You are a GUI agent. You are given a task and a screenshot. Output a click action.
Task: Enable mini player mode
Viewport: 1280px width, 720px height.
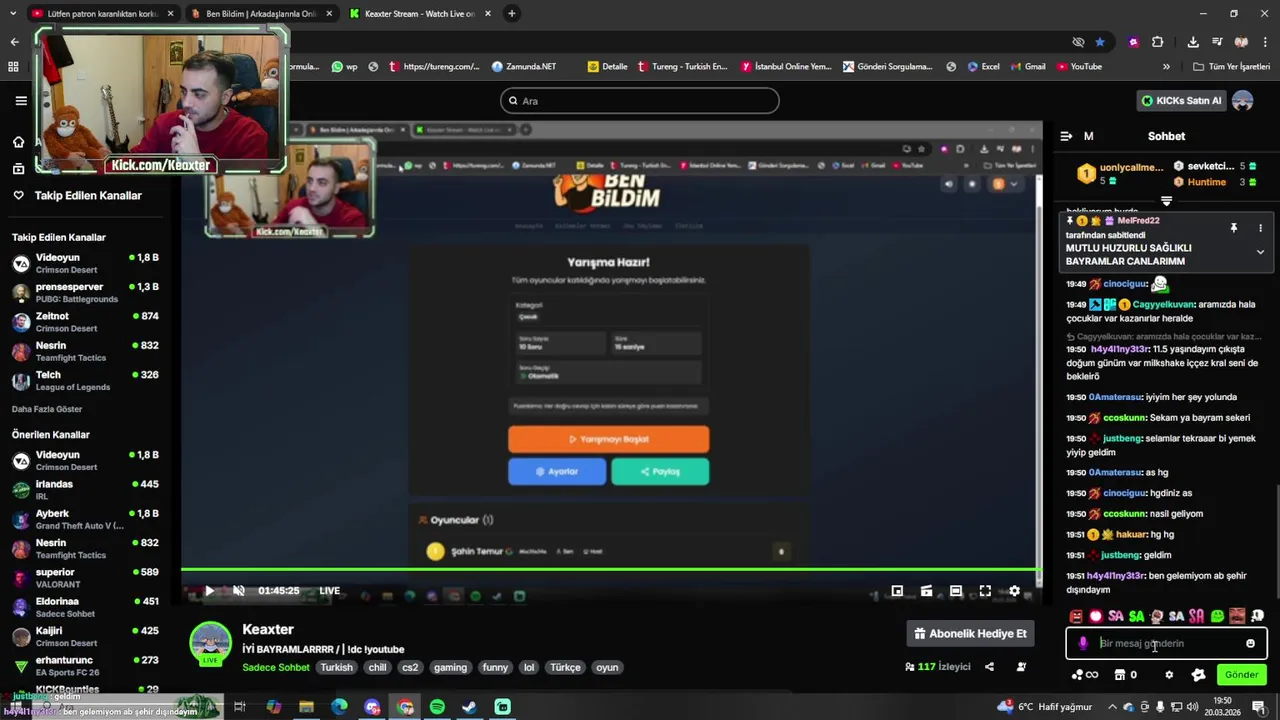point(897,591)
